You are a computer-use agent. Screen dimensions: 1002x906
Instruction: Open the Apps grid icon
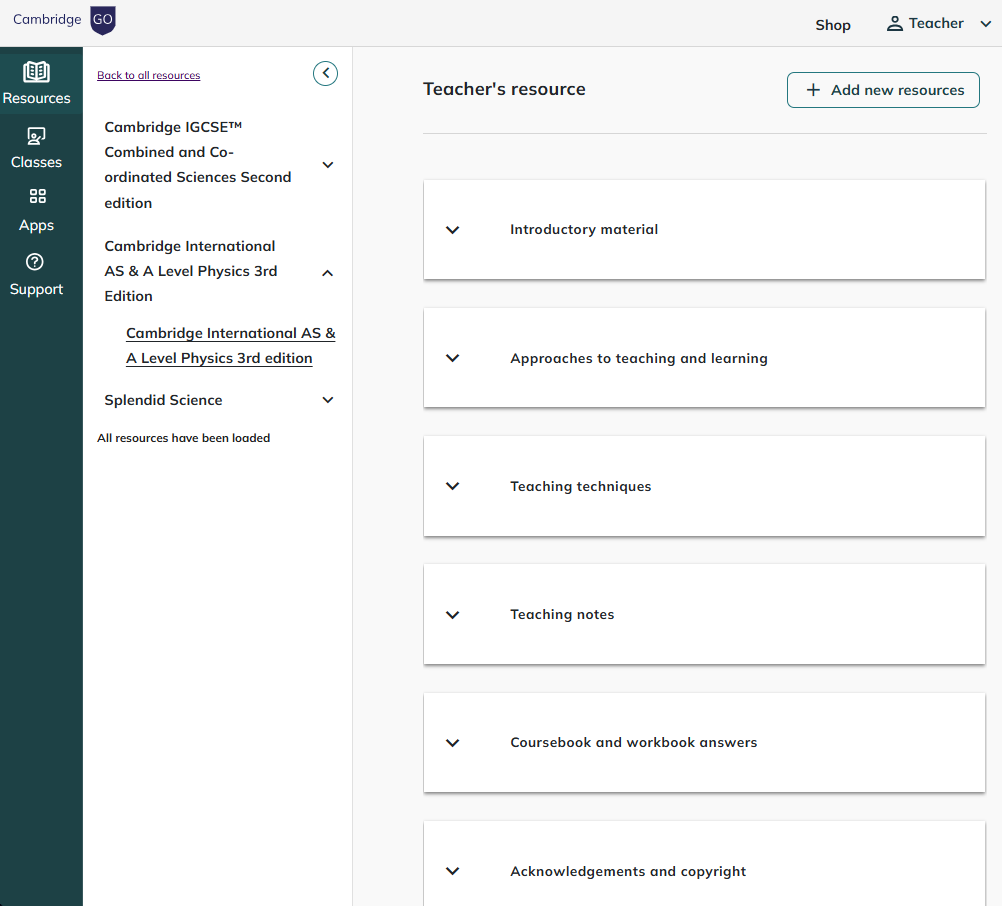coord(38,196)
